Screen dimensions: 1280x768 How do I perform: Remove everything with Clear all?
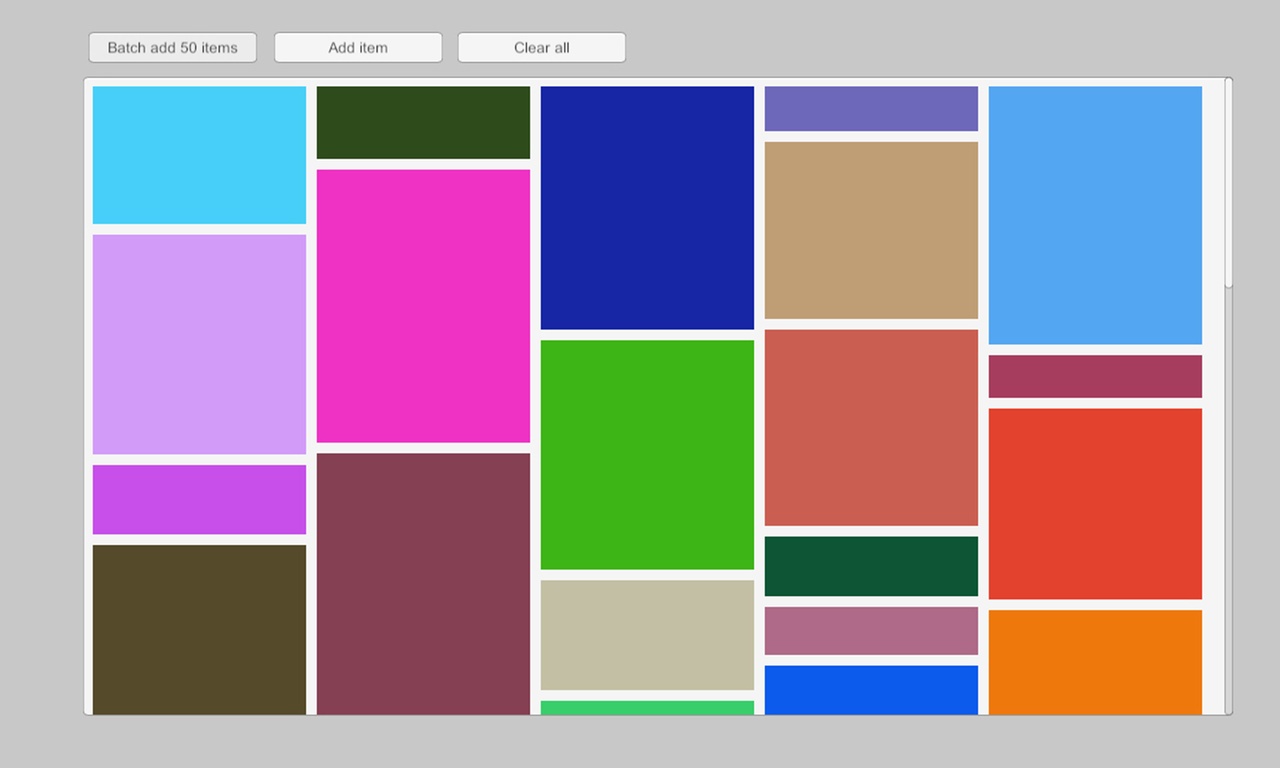click(542, 47)
